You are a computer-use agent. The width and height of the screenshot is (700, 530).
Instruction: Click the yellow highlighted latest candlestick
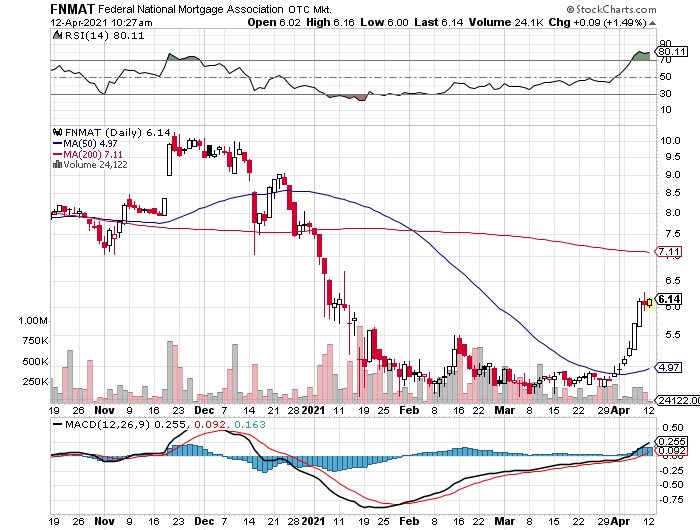click(649, 302)
